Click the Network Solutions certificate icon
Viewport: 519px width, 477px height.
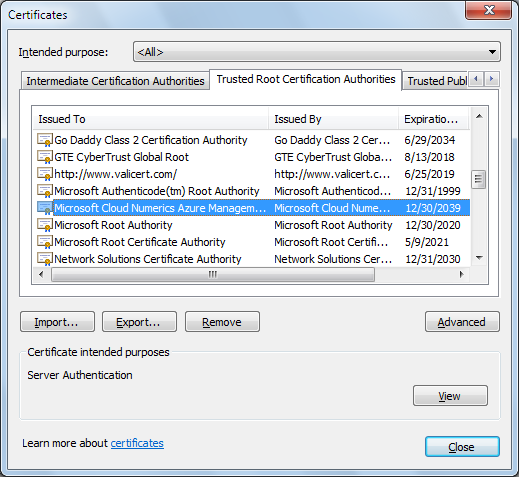pyautogui.click(x=45, y=259)
